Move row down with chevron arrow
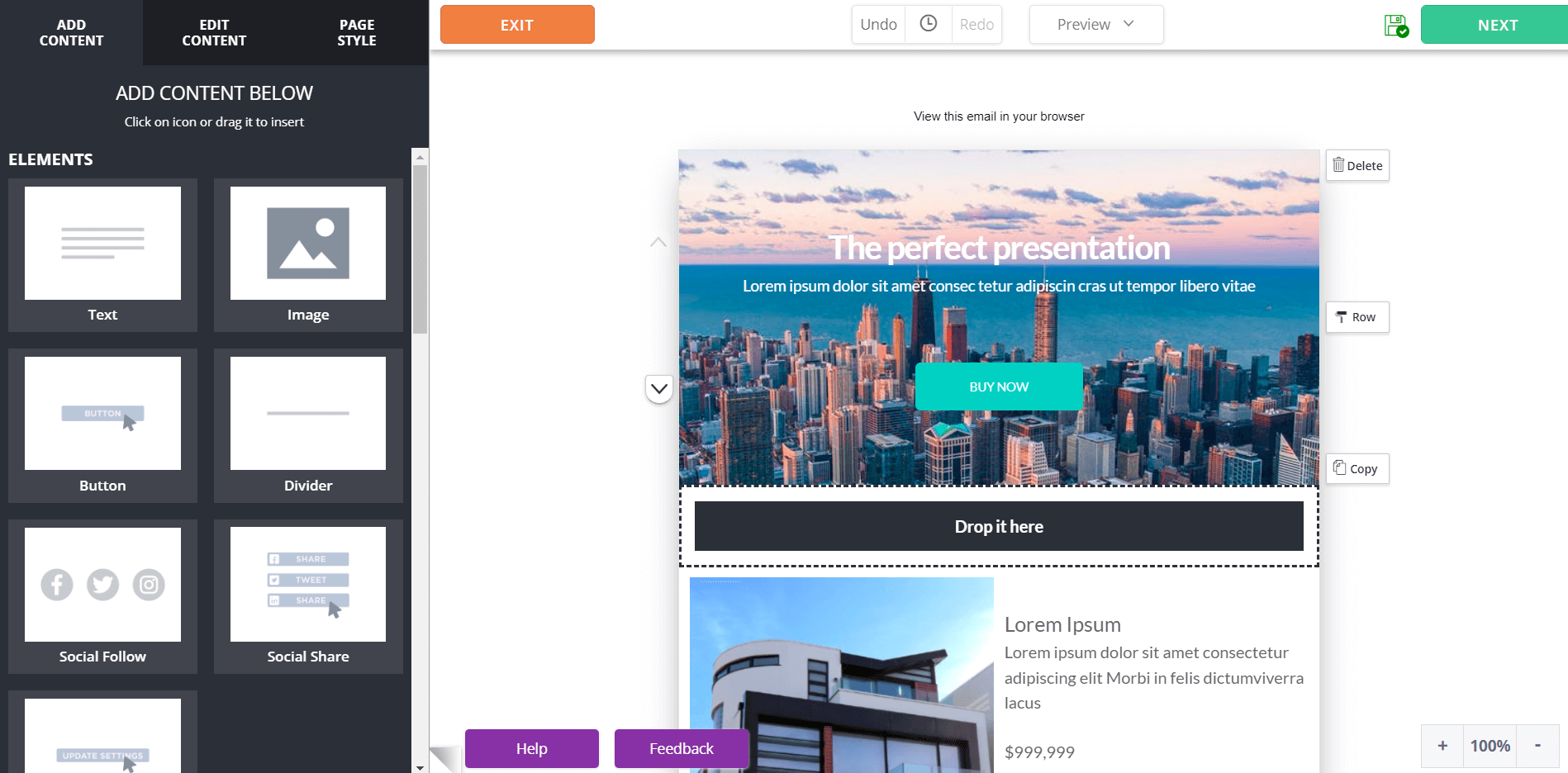1568x773 pixels. point(659,388)
